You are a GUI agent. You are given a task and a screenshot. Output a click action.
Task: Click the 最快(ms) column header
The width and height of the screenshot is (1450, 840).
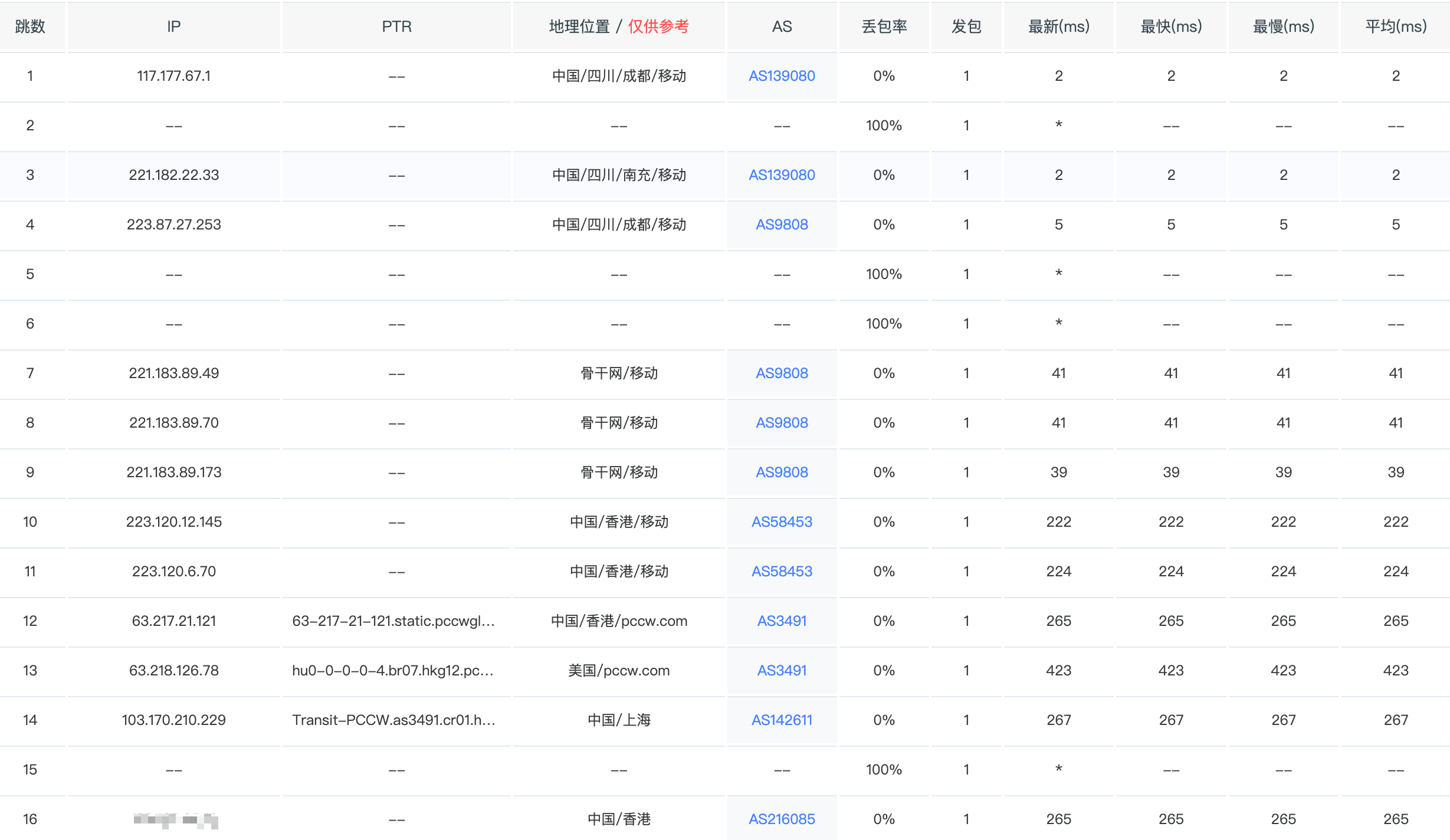(1171, 27)
